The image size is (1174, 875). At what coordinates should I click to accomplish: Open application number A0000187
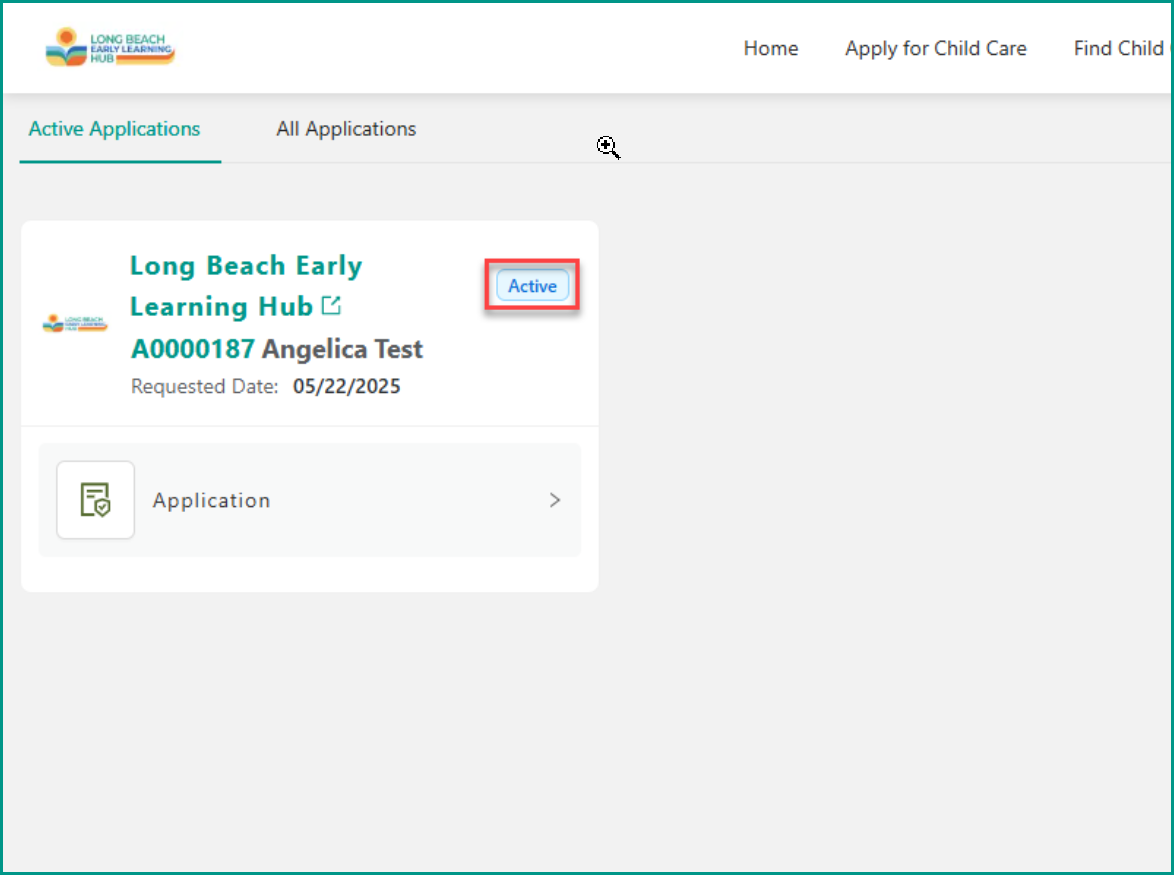click(x=192, y=349)
